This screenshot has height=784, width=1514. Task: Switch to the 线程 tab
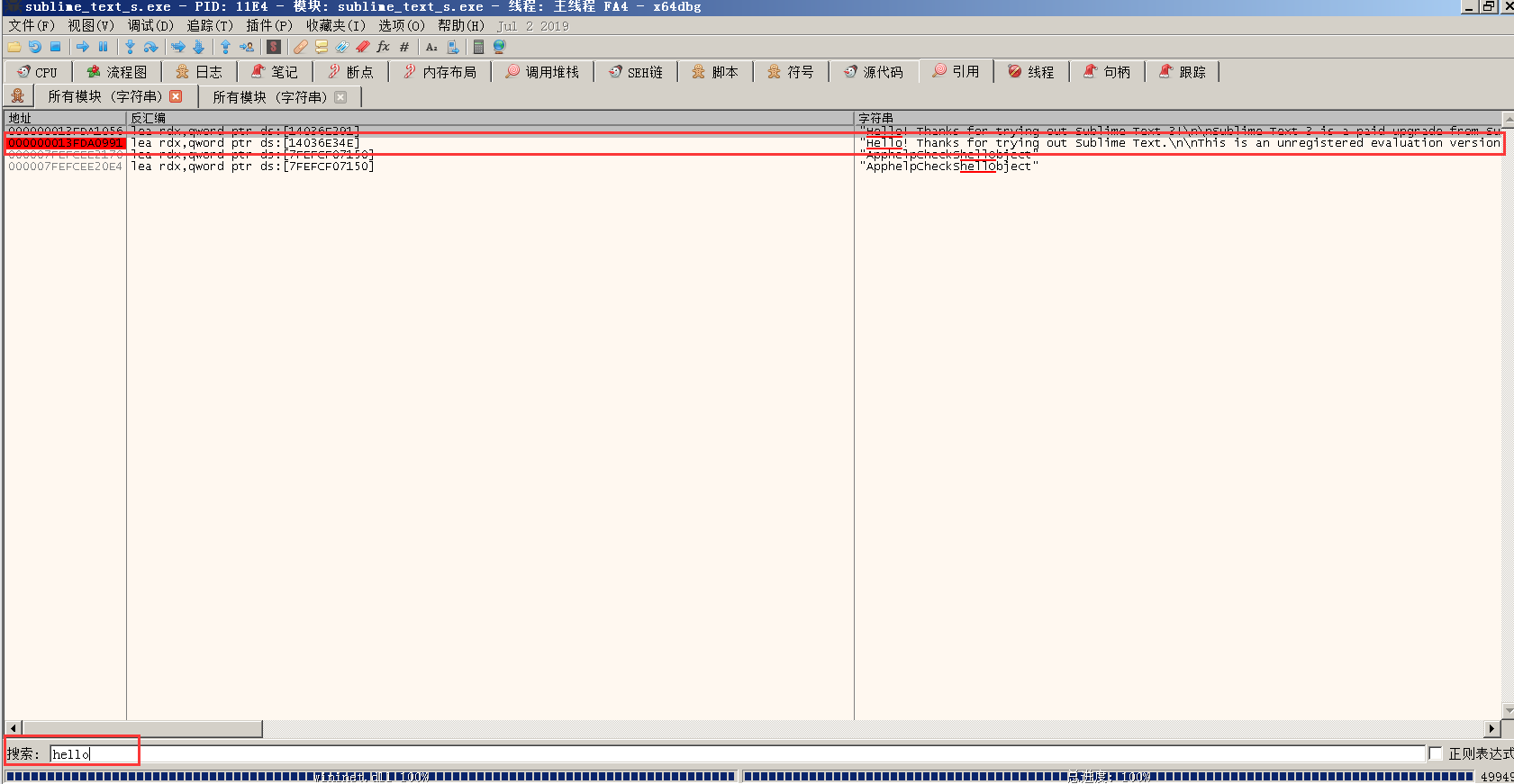[1032, 72]
